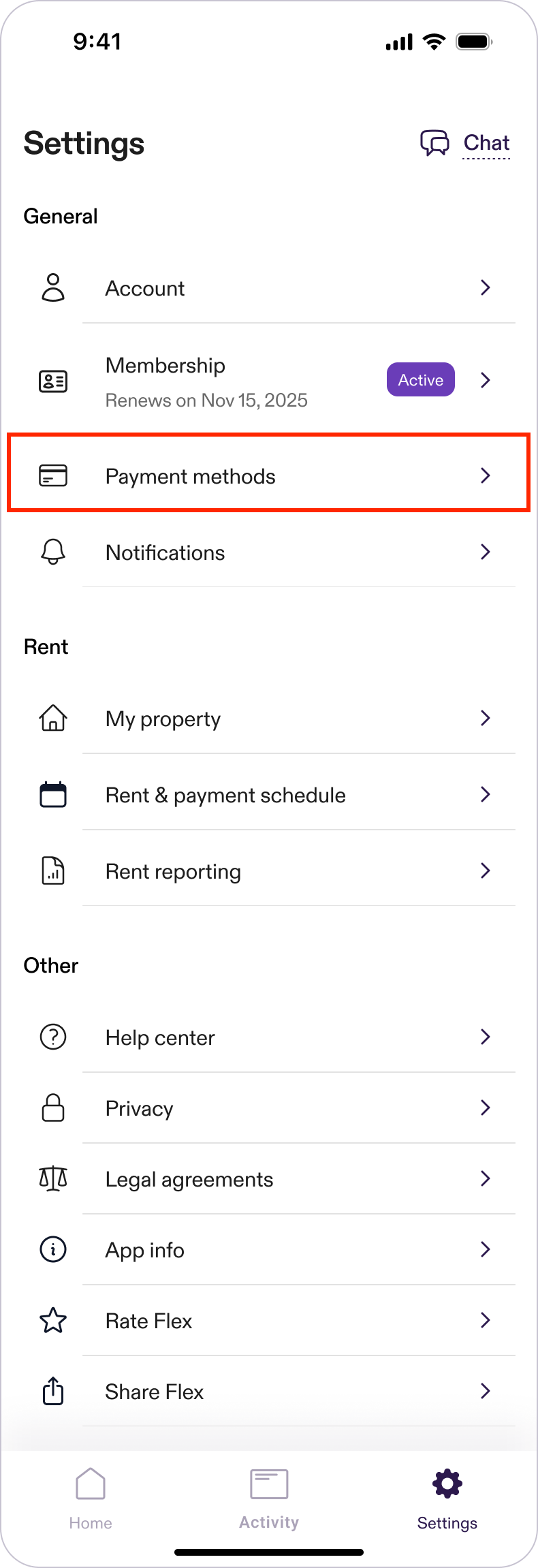Tap the Share Flex share icon
Image resolution: width=538 pixels, height=1568 pixels.
[x=53, y=1391]
